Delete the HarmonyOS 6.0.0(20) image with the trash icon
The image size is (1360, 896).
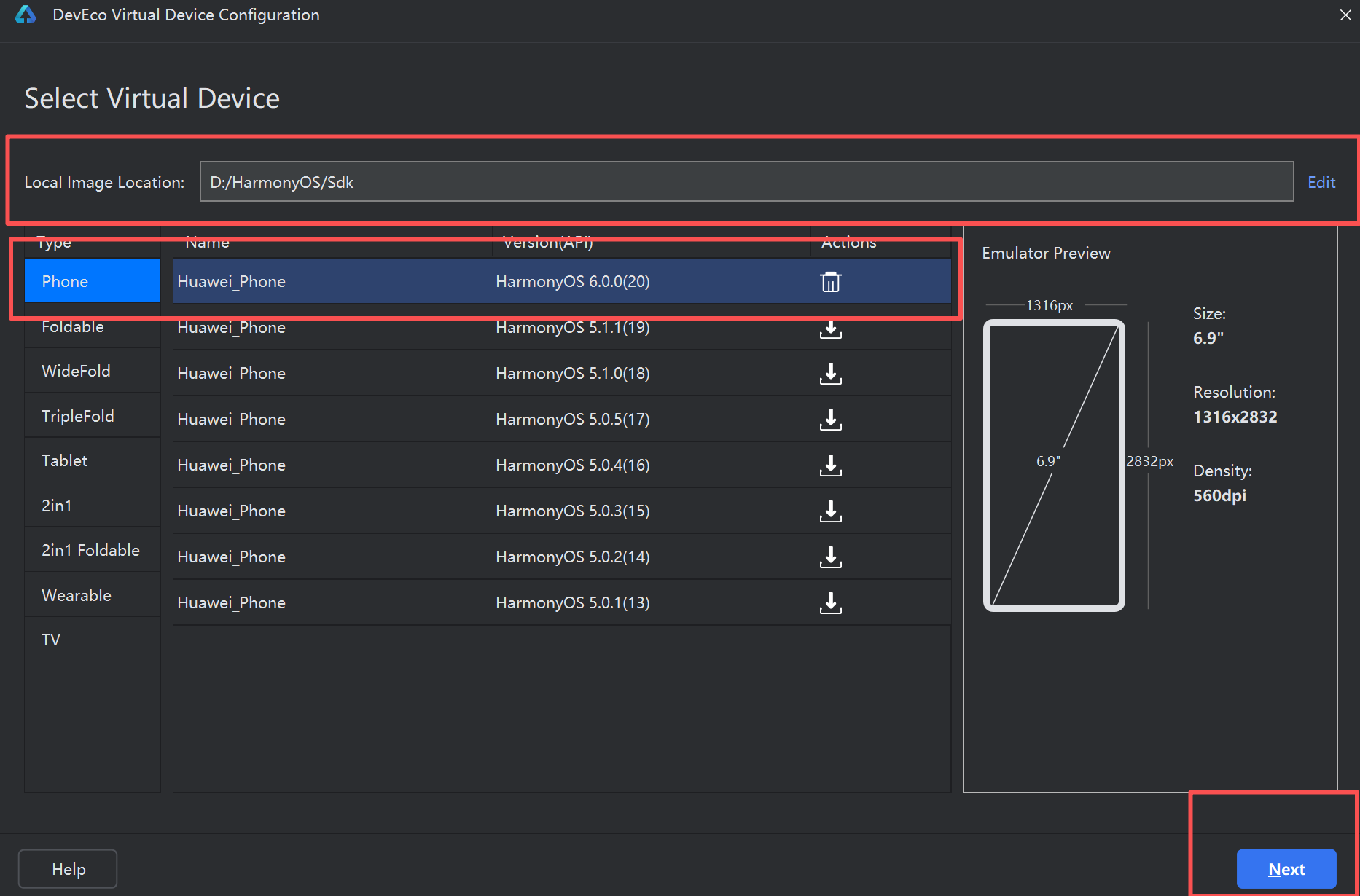(830, 282)
